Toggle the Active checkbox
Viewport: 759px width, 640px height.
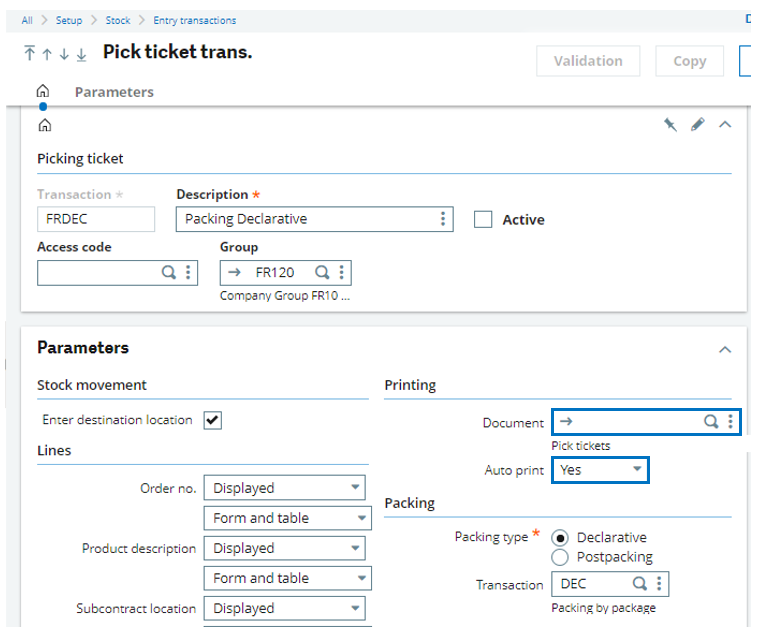pyautogui.click(x=483, y=219)
